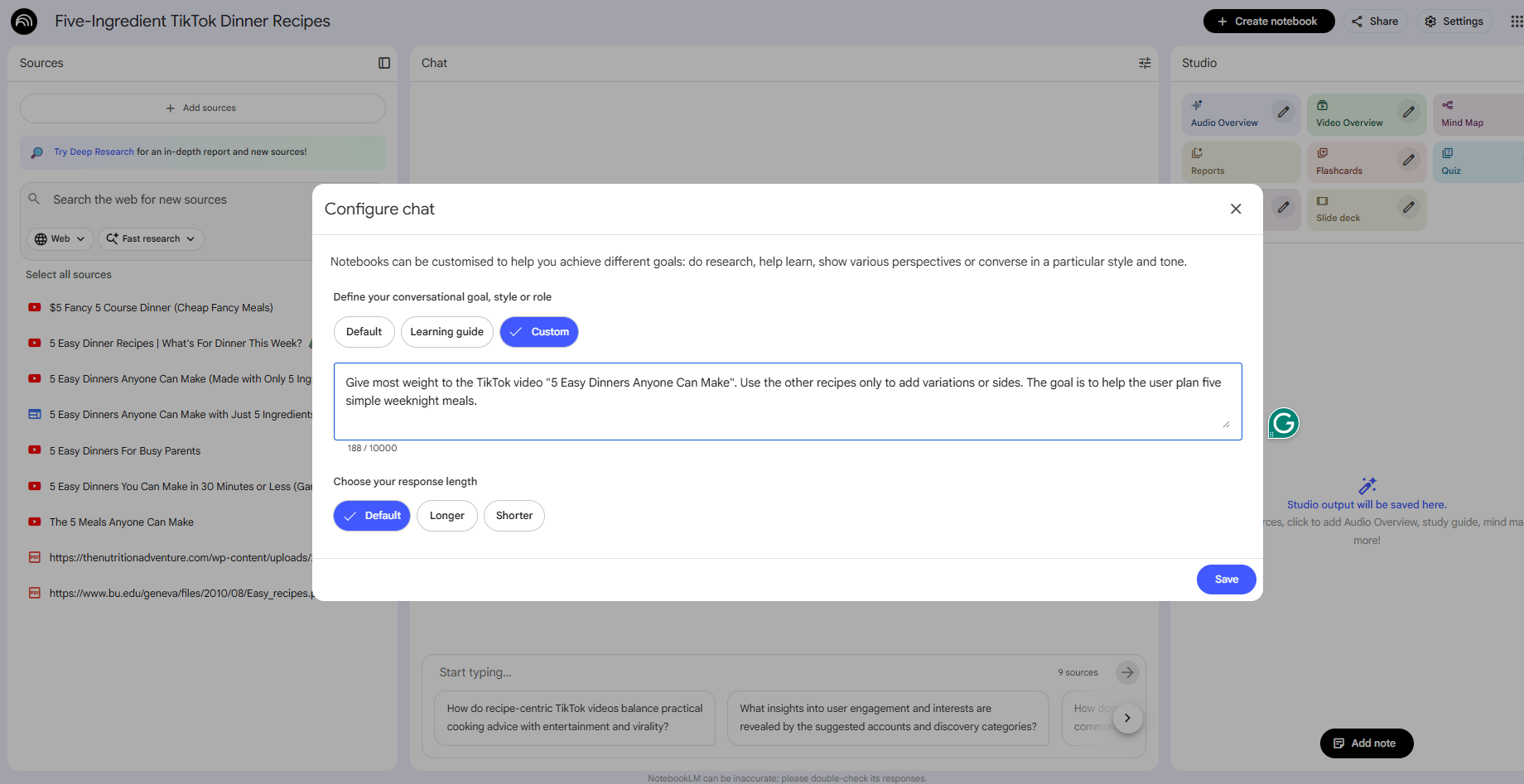Screen dimensions: 1524x784
Task: Choose the Shorter response length
Action: click(514, 516)
